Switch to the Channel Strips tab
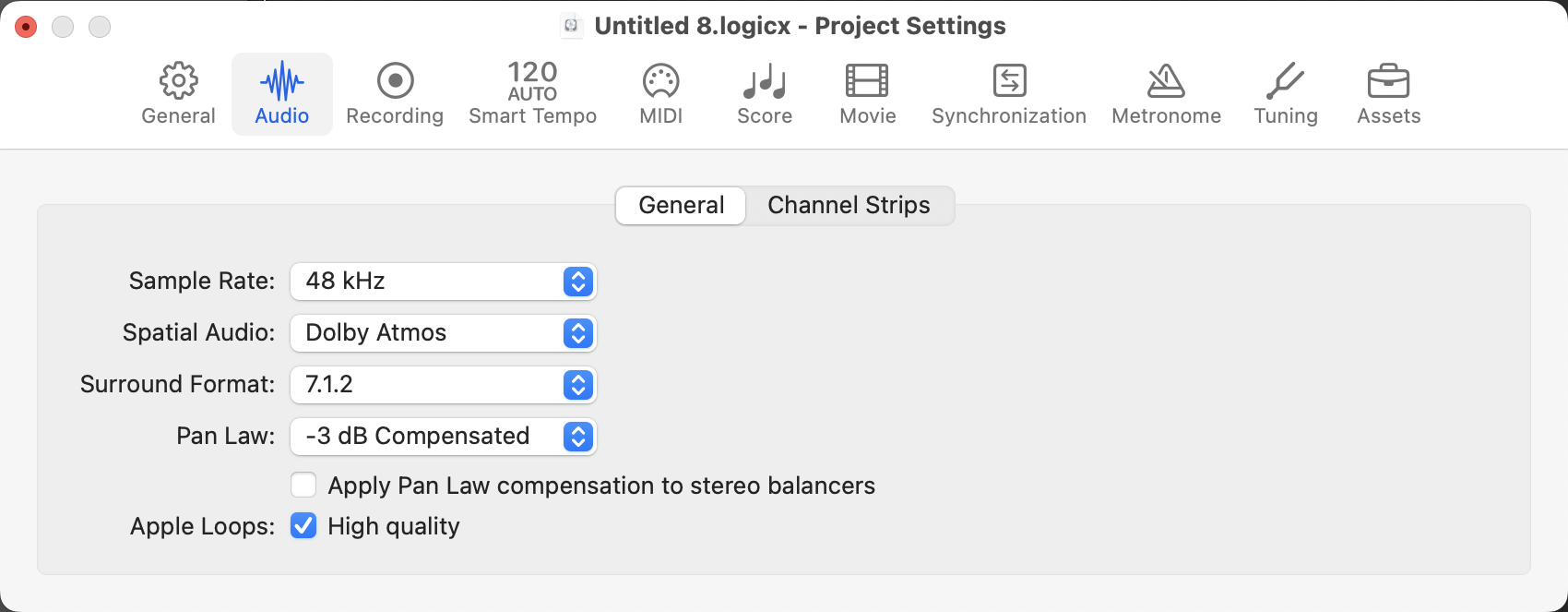Screen dimensions: 1568x612 click(849, 205)
